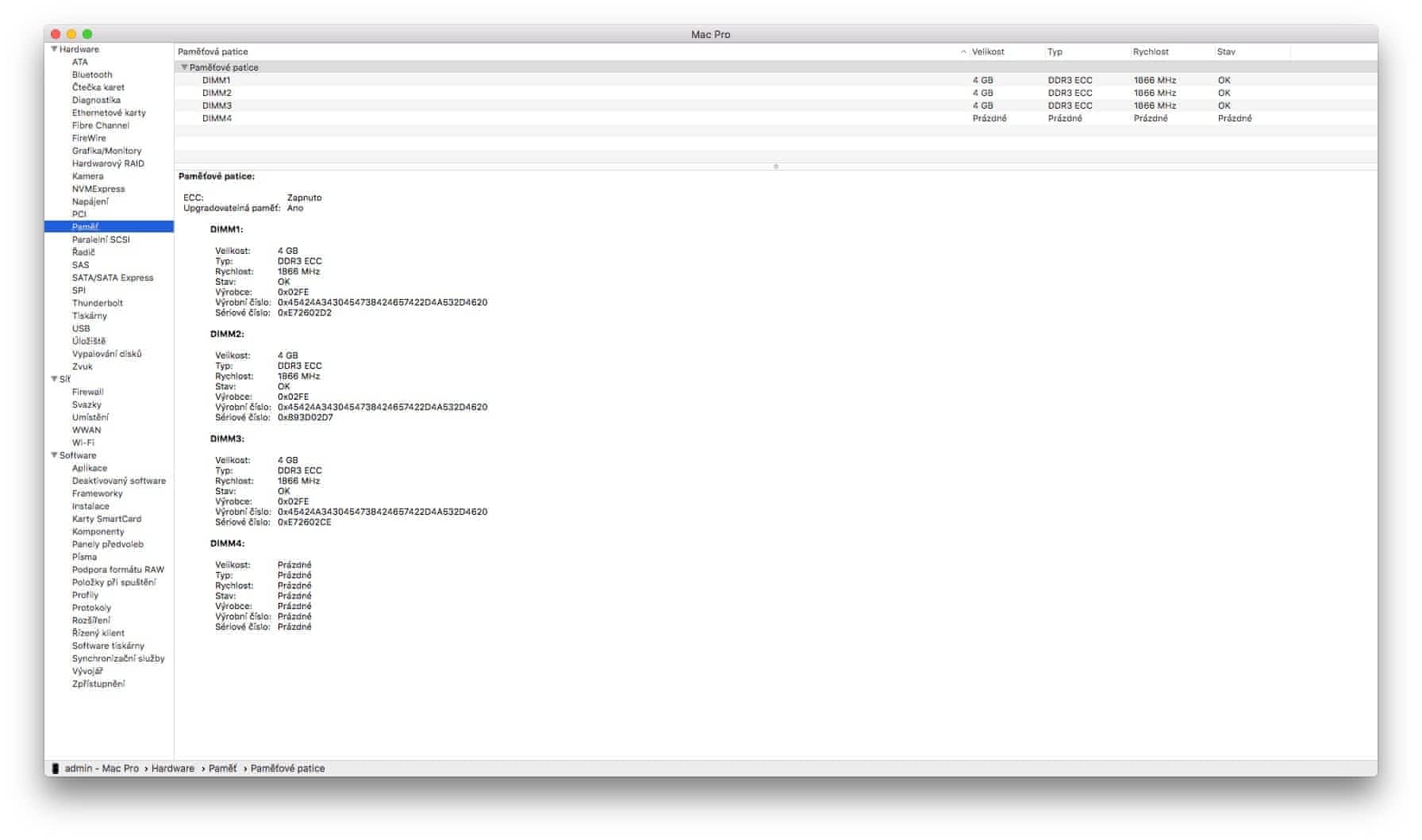Open Úložiště in the sidebar
Image resolution: width=1422 pixels, height=840 pixels.
click(89, 341)
